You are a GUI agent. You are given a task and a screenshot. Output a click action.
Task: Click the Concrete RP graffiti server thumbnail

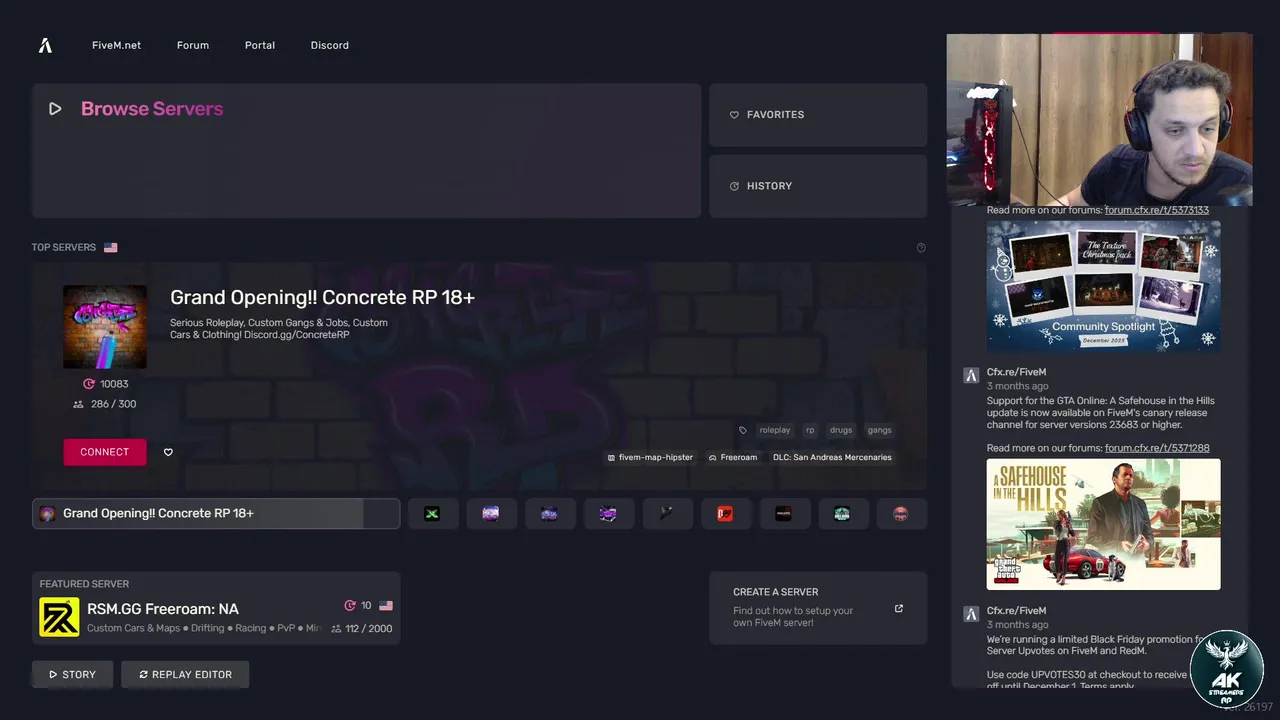pyautogui.click(x=105, y=327)
